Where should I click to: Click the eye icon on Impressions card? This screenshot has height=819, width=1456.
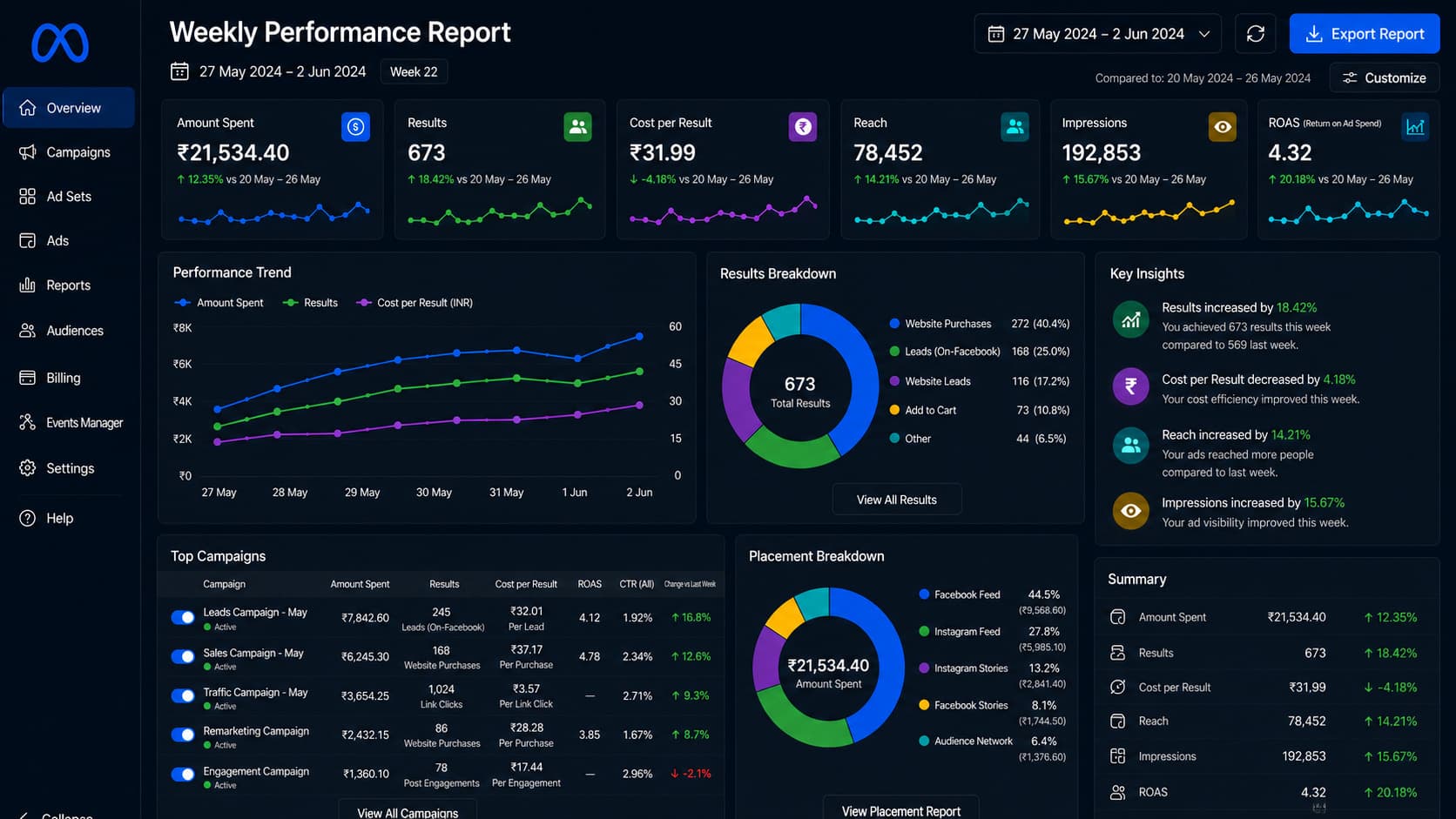[x=1223, y=127]
